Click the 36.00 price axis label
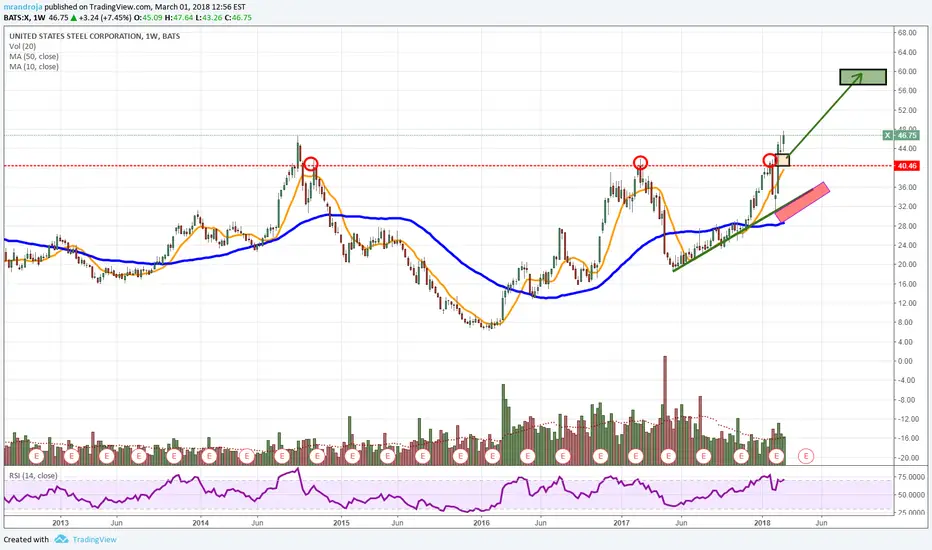 click(x=907, y=187)
